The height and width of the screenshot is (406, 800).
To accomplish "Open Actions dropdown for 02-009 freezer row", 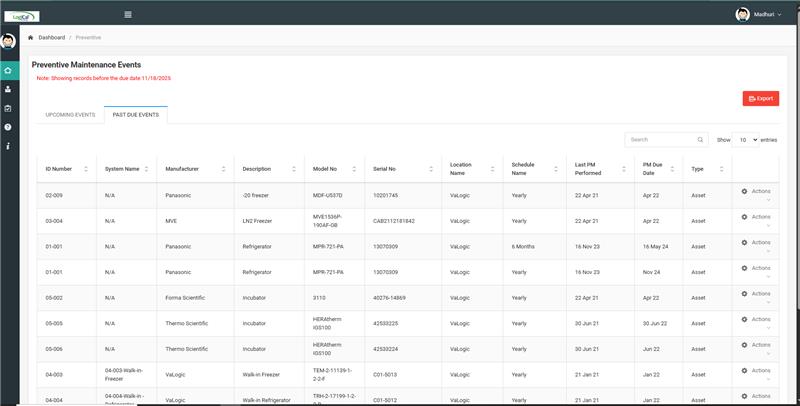I will [x=756, y=193].
